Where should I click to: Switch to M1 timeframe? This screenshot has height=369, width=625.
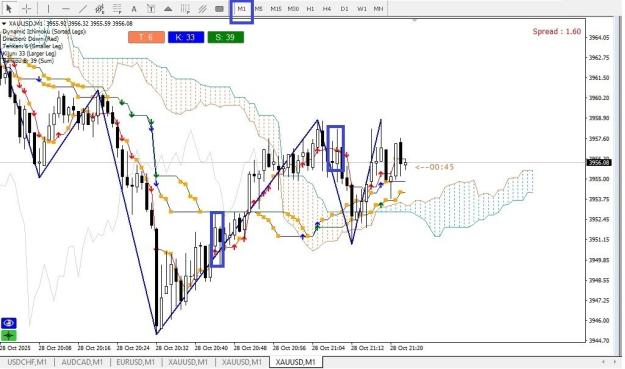tap(242, 8)
